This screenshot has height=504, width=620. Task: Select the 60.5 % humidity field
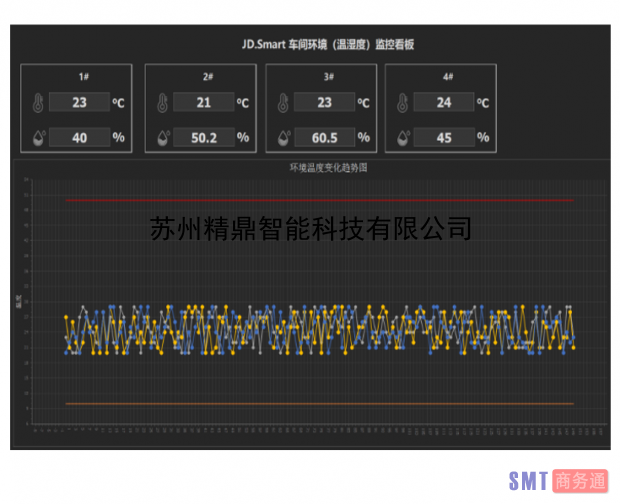pos(323,138)
